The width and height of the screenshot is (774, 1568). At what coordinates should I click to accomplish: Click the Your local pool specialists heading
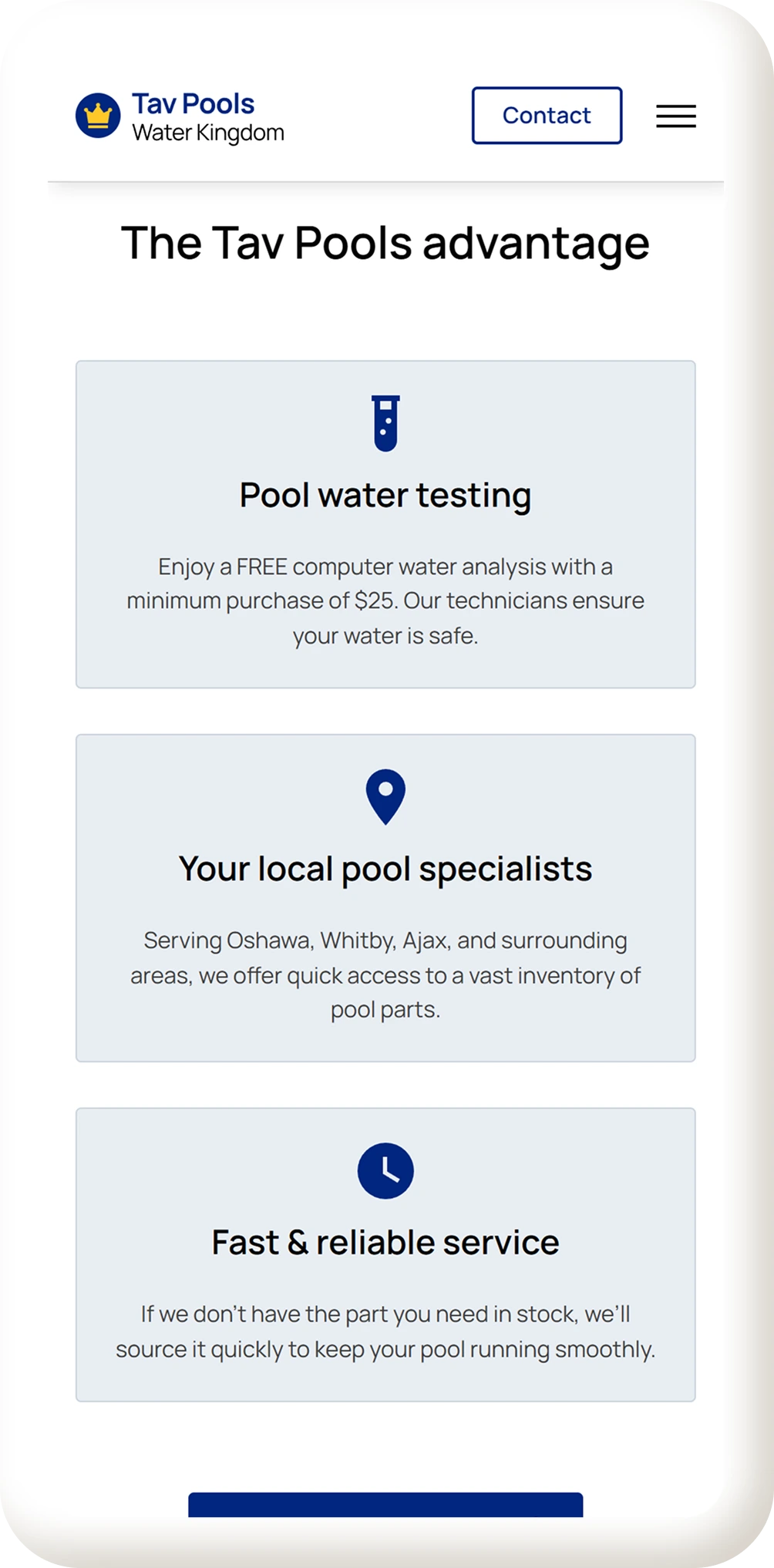click(385, 869)
